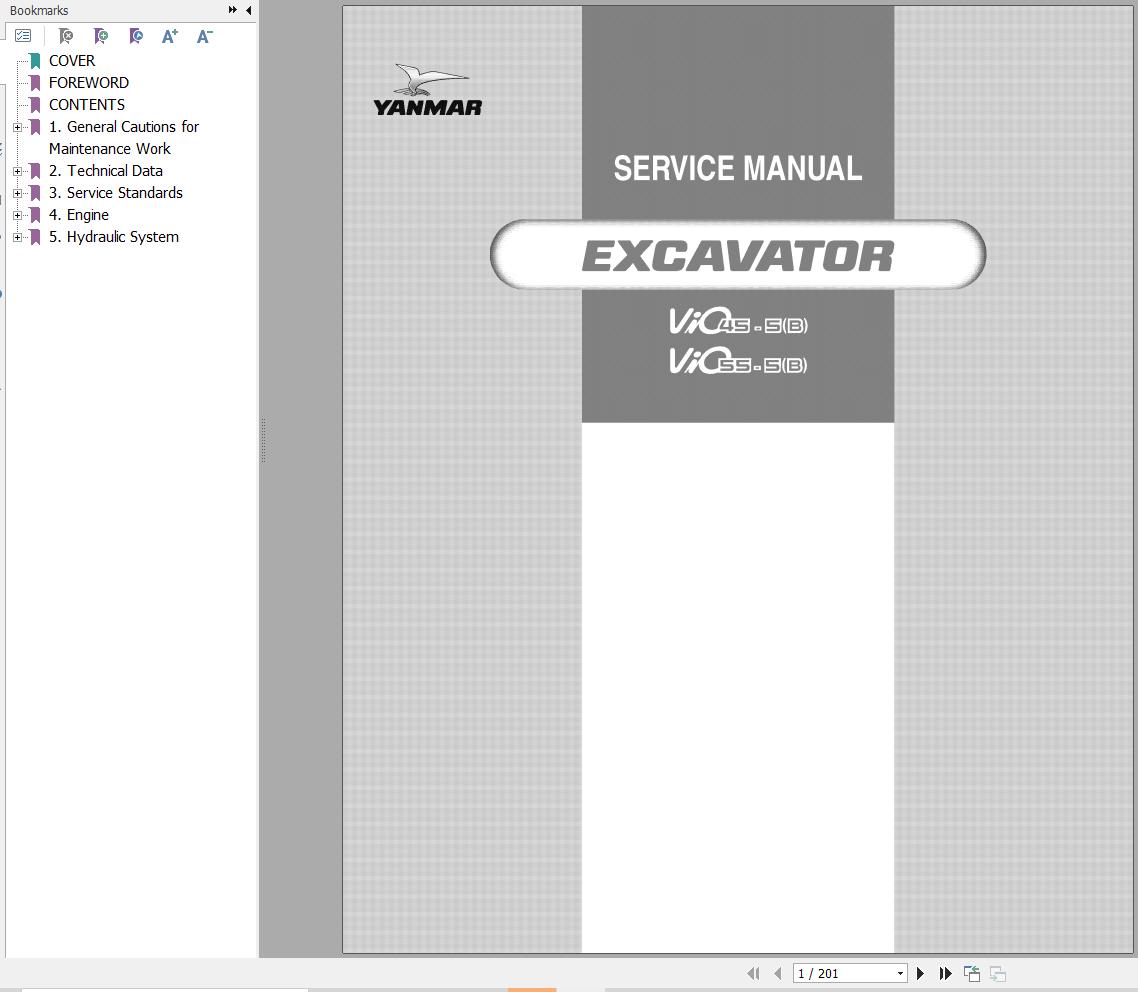
Task: Click the ViO55-5(B) model text
Action: tap(737, 361)
